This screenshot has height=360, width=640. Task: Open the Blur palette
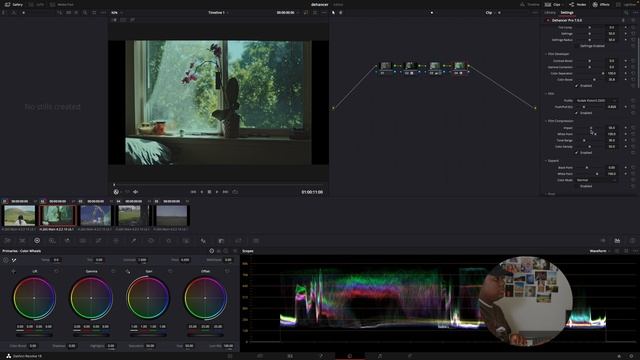(x=203, y=241)
